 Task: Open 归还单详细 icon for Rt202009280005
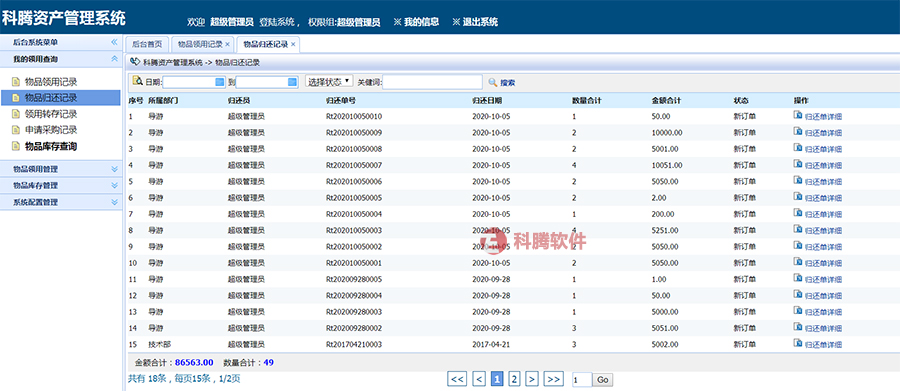pyautogui.click(x=798, y=279)
